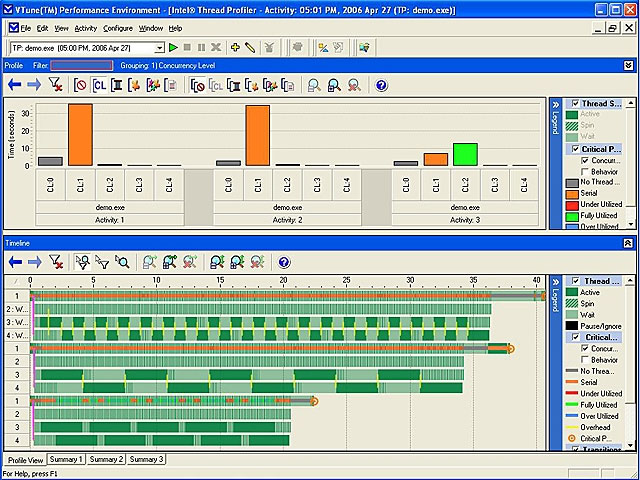Image resolution: width=640 pixels, height=480 pixels.
Task: Open the TP: demo.exe activity dropdown
Action: [157, 47]
